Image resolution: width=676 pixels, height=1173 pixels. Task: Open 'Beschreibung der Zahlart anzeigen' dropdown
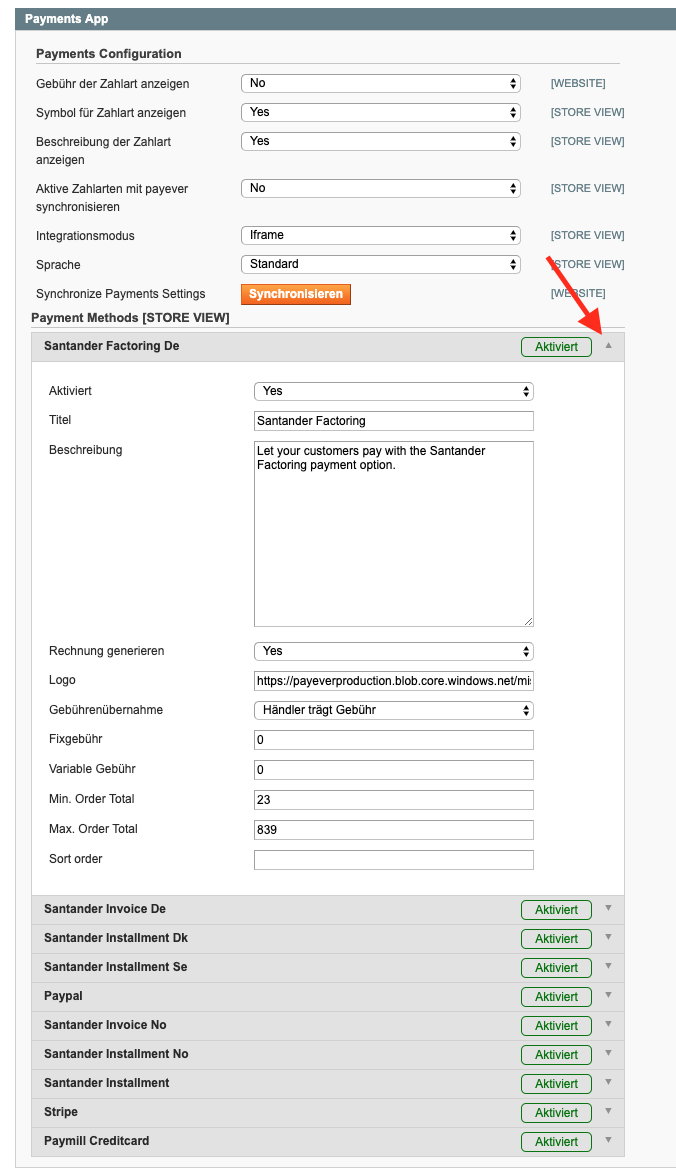pos(381,141)
